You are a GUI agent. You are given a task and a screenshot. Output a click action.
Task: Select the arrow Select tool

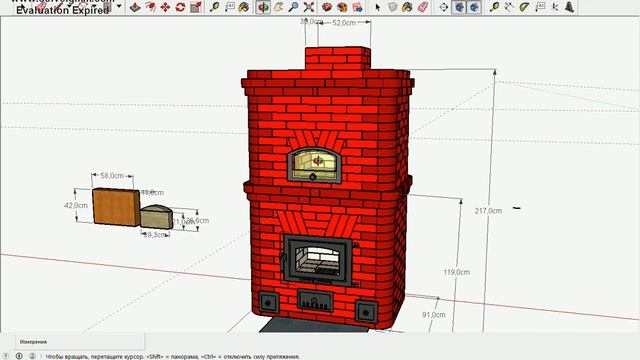(x=378, y=7)
